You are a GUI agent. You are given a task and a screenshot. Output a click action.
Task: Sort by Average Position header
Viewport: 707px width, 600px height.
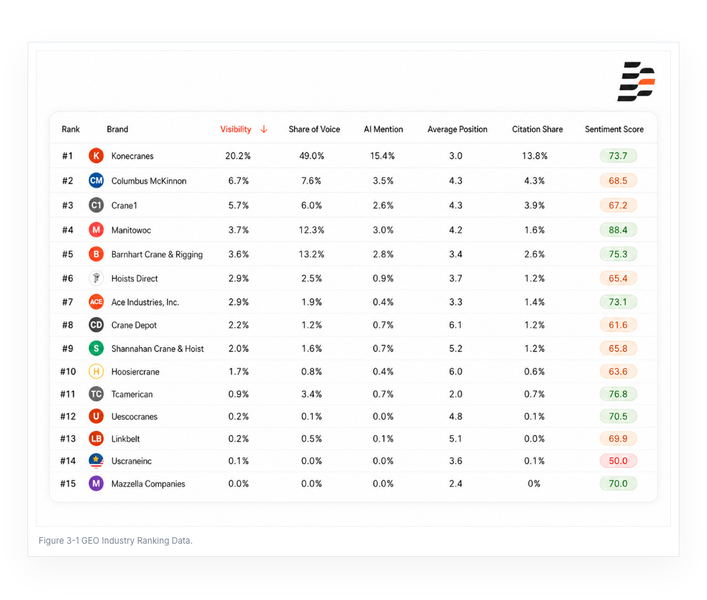coord(457,129)
